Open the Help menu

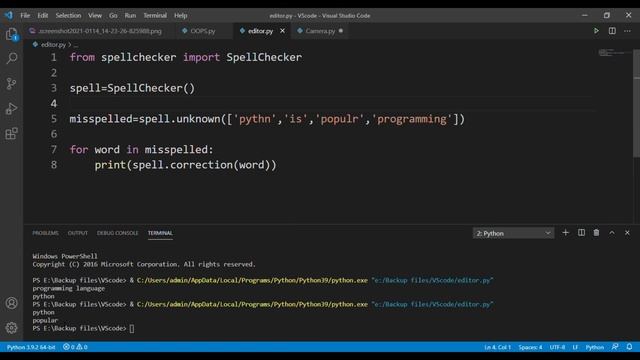pos(180,16)
